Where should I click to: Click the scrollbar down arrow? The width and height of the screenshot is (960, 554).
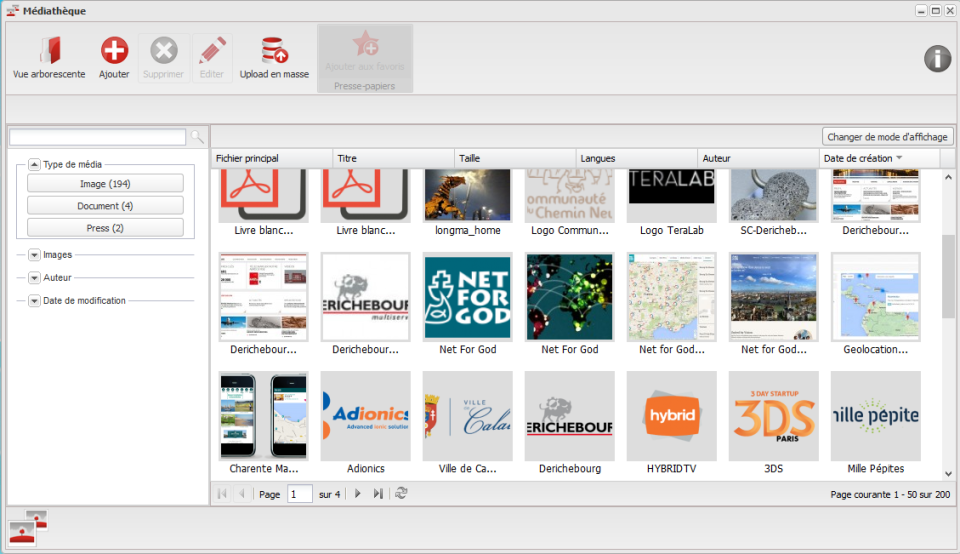948,473
